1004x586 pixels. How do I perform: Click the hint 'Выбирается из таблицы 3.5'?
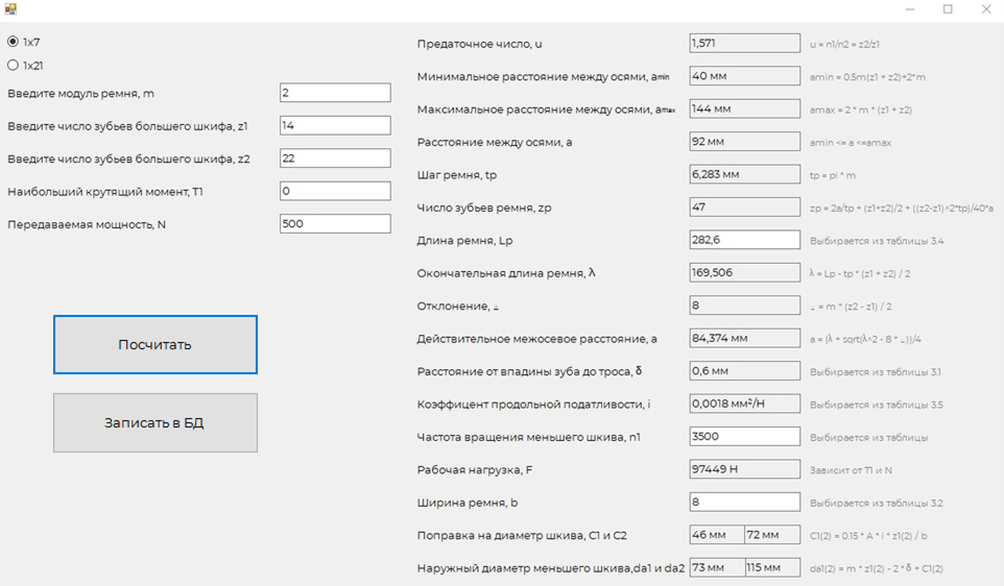point(877,405)
